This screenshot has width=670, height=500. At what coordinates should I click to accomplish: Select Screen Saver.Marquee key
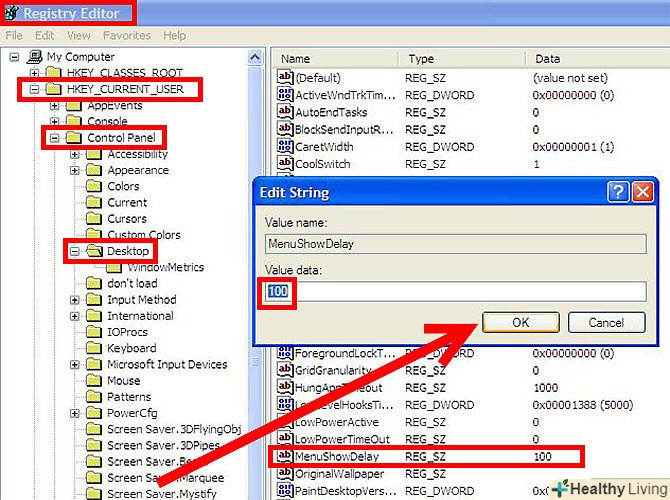(165, 478)
